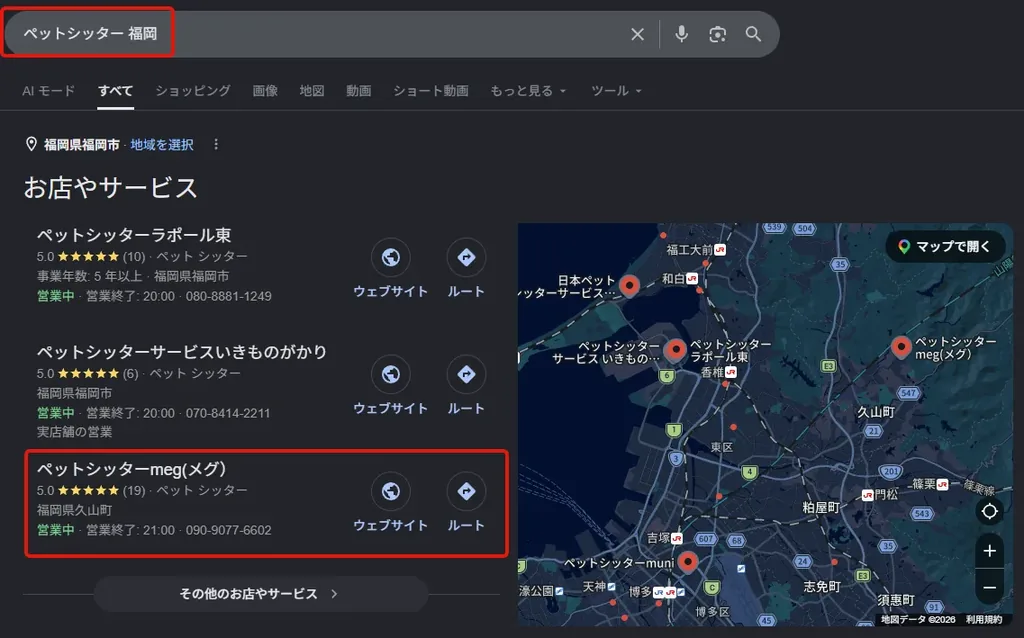Open the 画像 tab
The image size is (1024, 638).
click(x=265, y=91)
